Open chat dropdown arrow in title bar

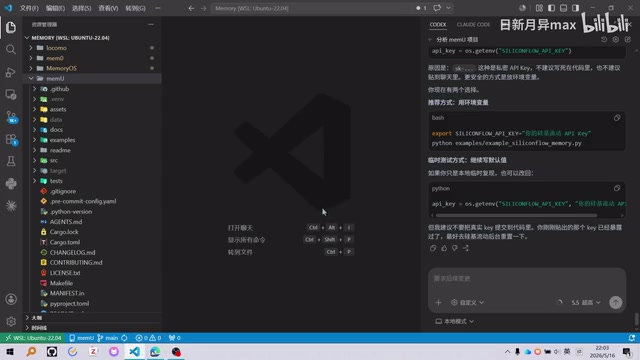pyautogui.click(x=448, y=8)
